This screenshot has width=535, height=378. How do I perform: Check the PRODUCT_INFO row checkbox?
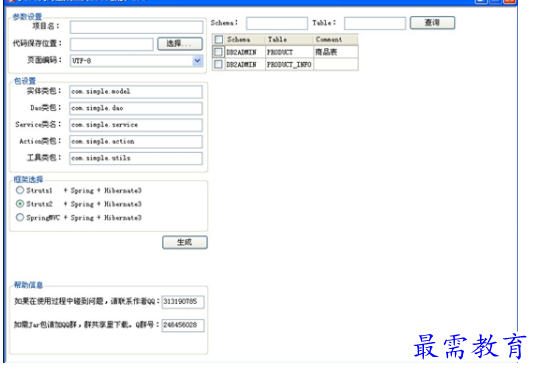point(218,64)
